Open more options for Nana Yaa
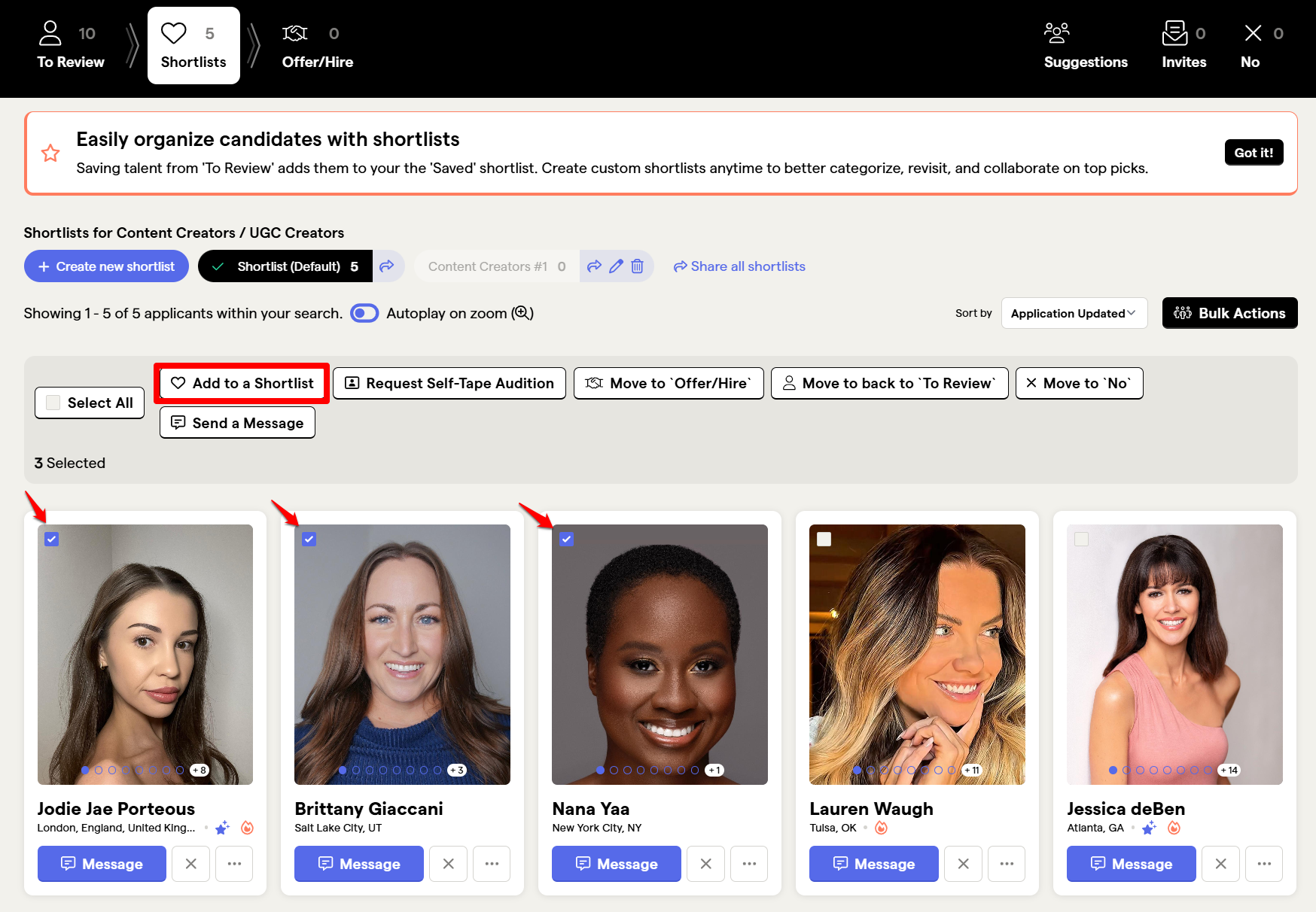The width and height of the screenshot is (1316, 912). click(749, 864)
